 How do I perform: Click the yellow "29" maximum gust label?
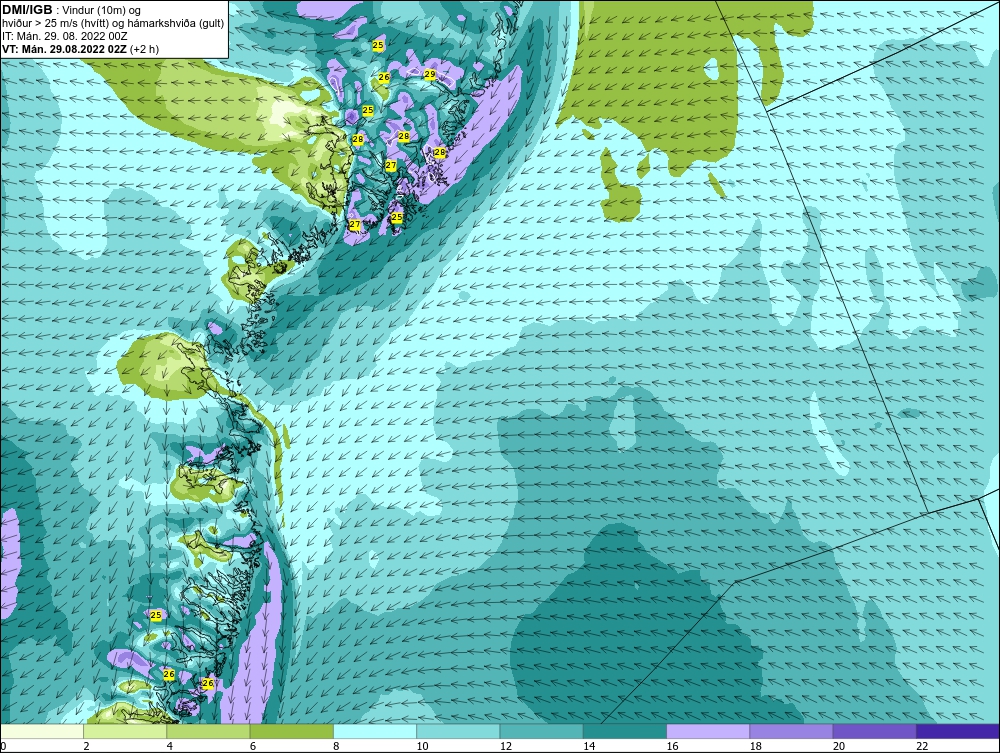tap(430, 75)
